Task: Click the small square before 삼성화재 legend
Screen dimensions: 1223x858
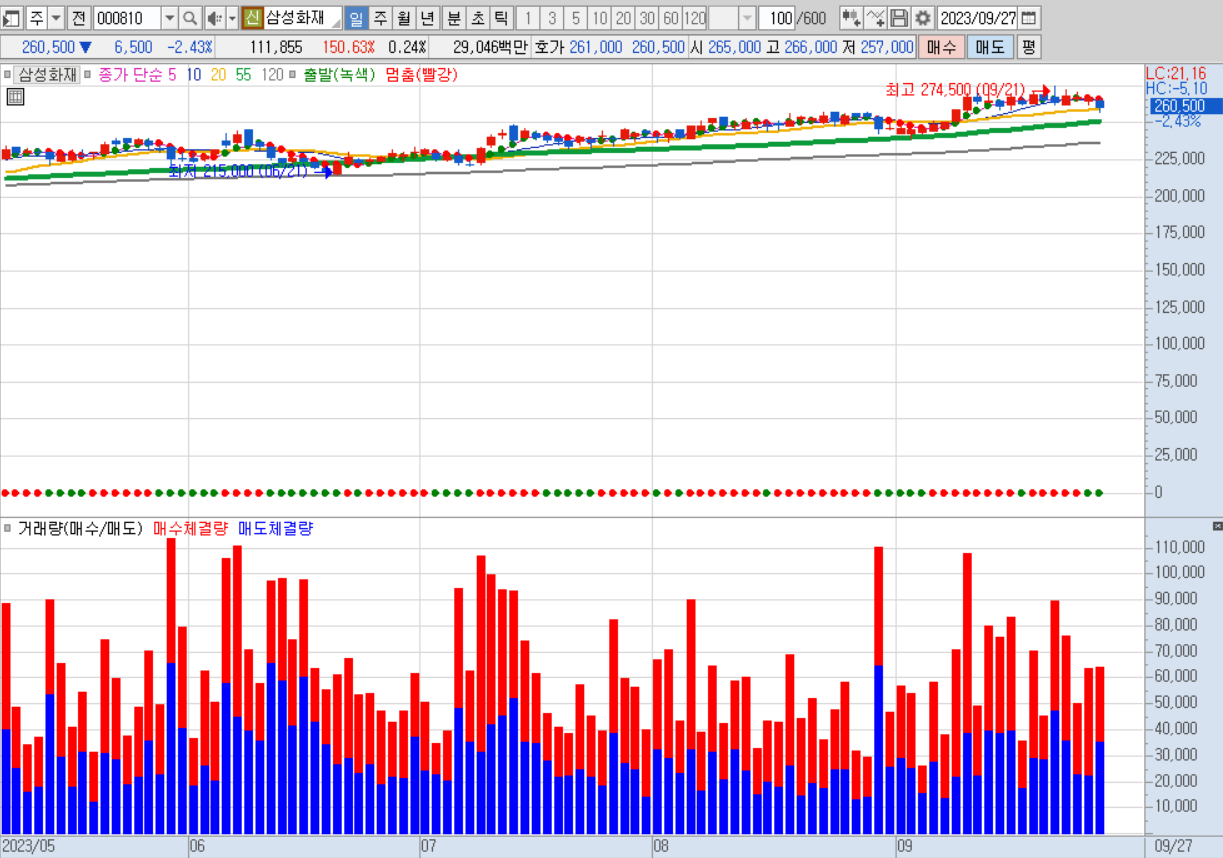Action: [x=7, y=74]
